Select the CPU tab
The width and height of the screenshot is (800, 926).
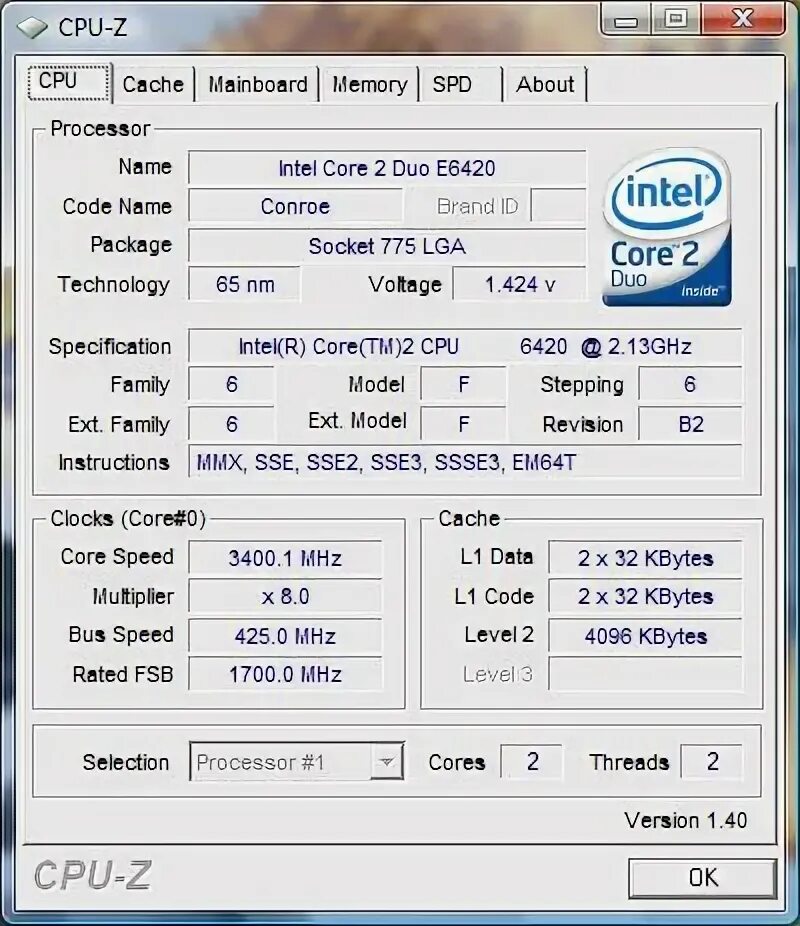66,82
